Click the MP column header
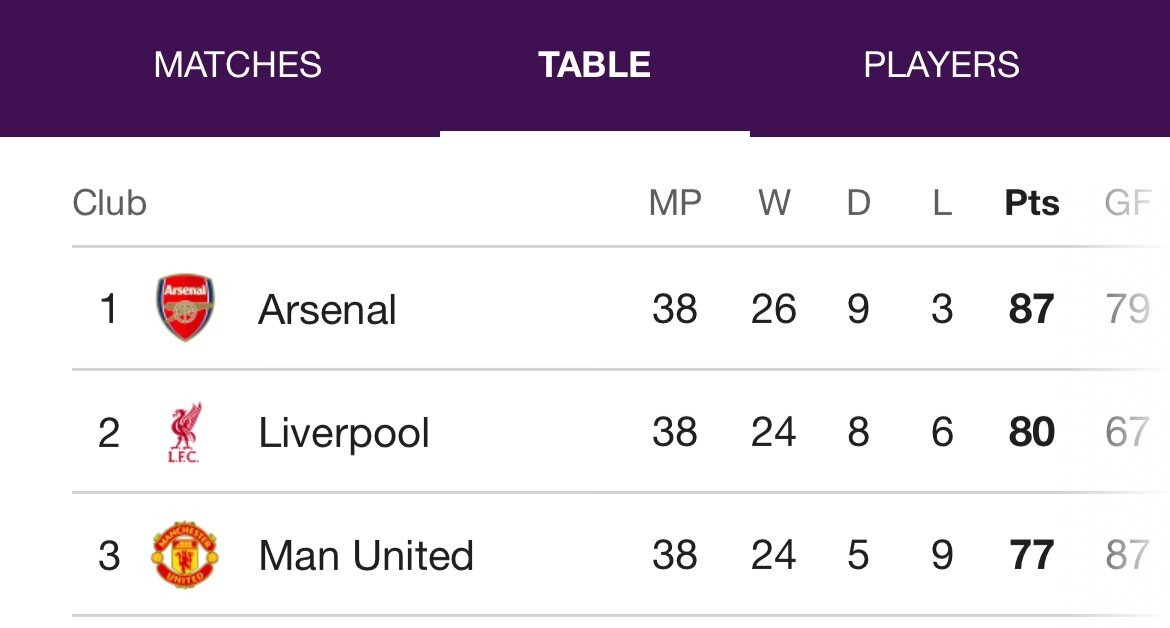The image size is (1170, 628). tap(675, 203)
